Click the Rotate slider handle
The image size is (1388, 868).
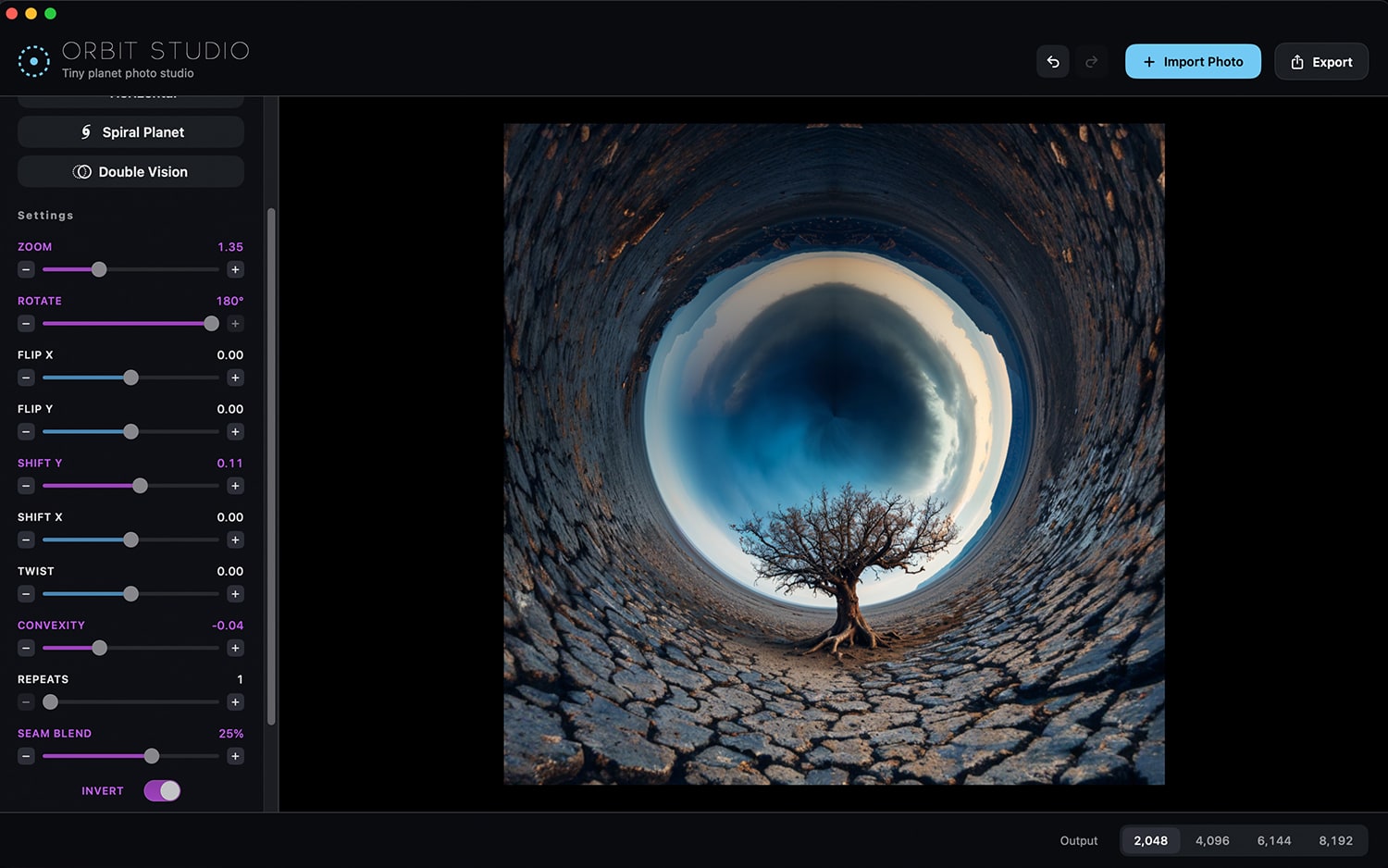coord(211,324)
